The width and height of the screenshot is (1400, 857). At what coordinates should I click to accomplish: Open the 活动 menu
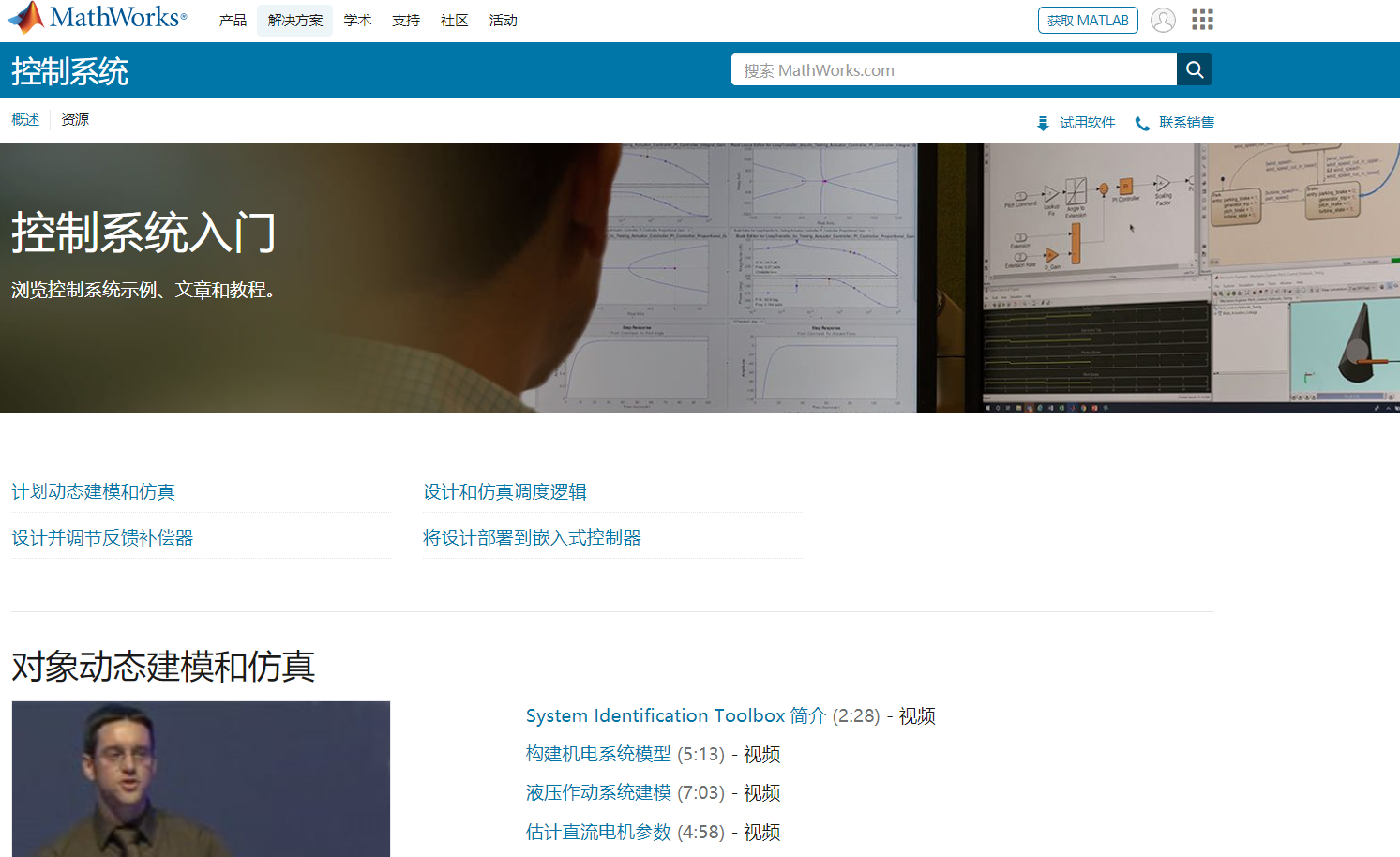pyautogui.click(x=504, y=20)
